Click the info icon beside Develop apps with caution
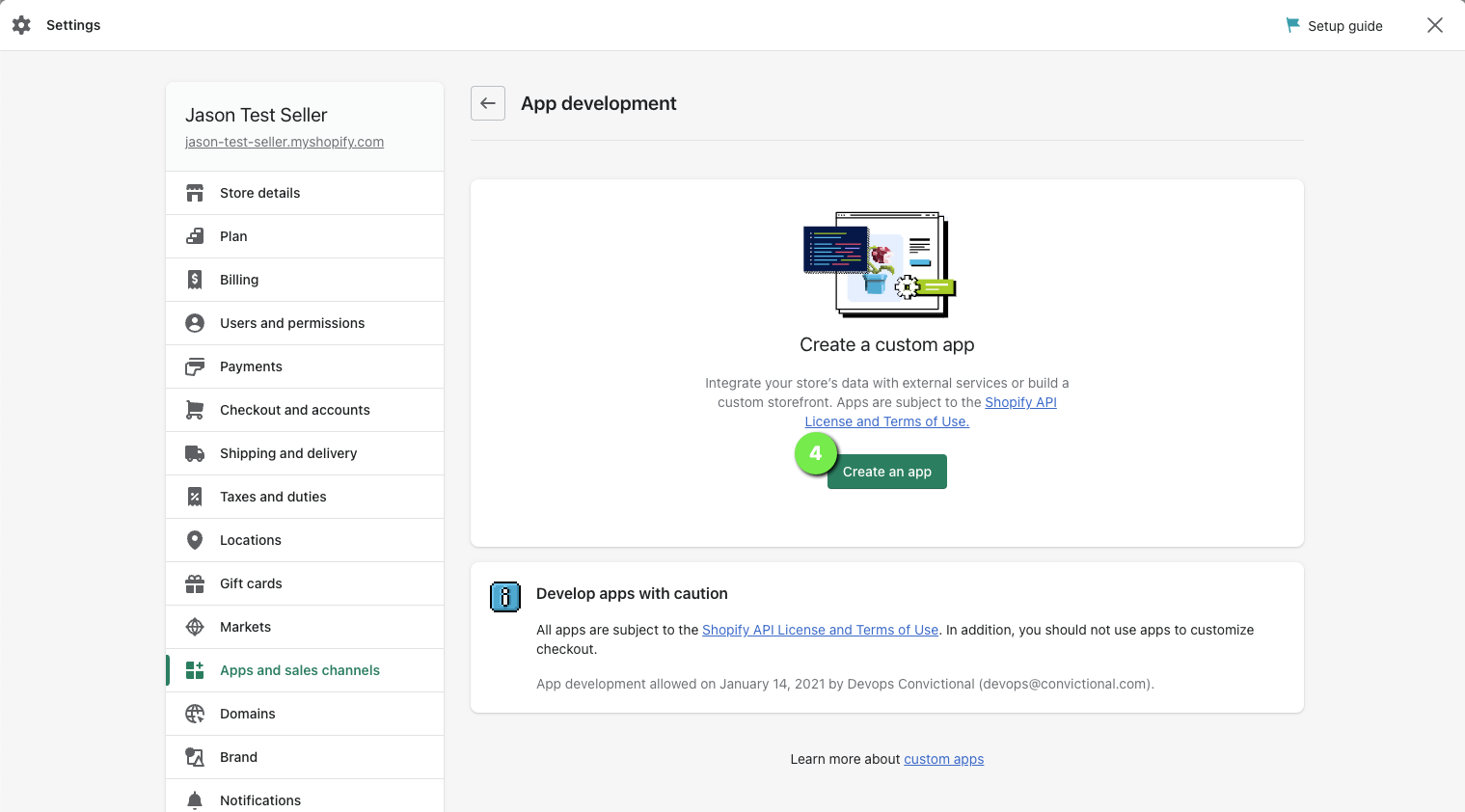Image resolution: width=1465 pixels, height=812 pixels. point(505,597)
